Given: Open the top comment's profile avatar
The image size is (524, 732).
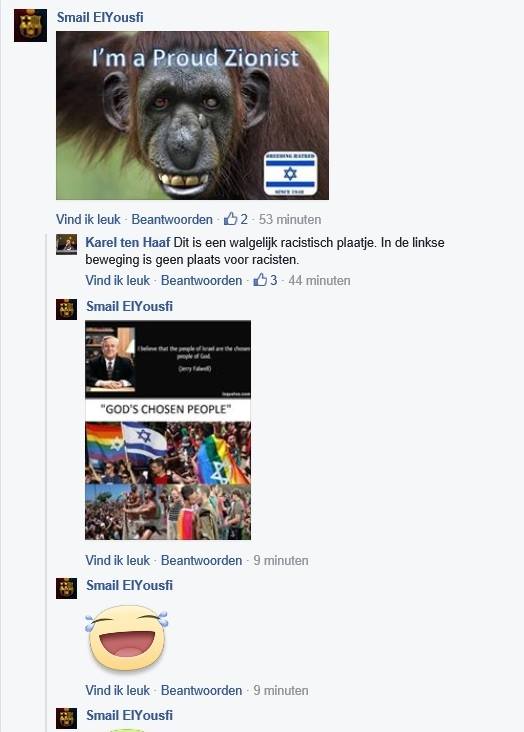Looking at the screenshot, I should [x=30, y=25].
